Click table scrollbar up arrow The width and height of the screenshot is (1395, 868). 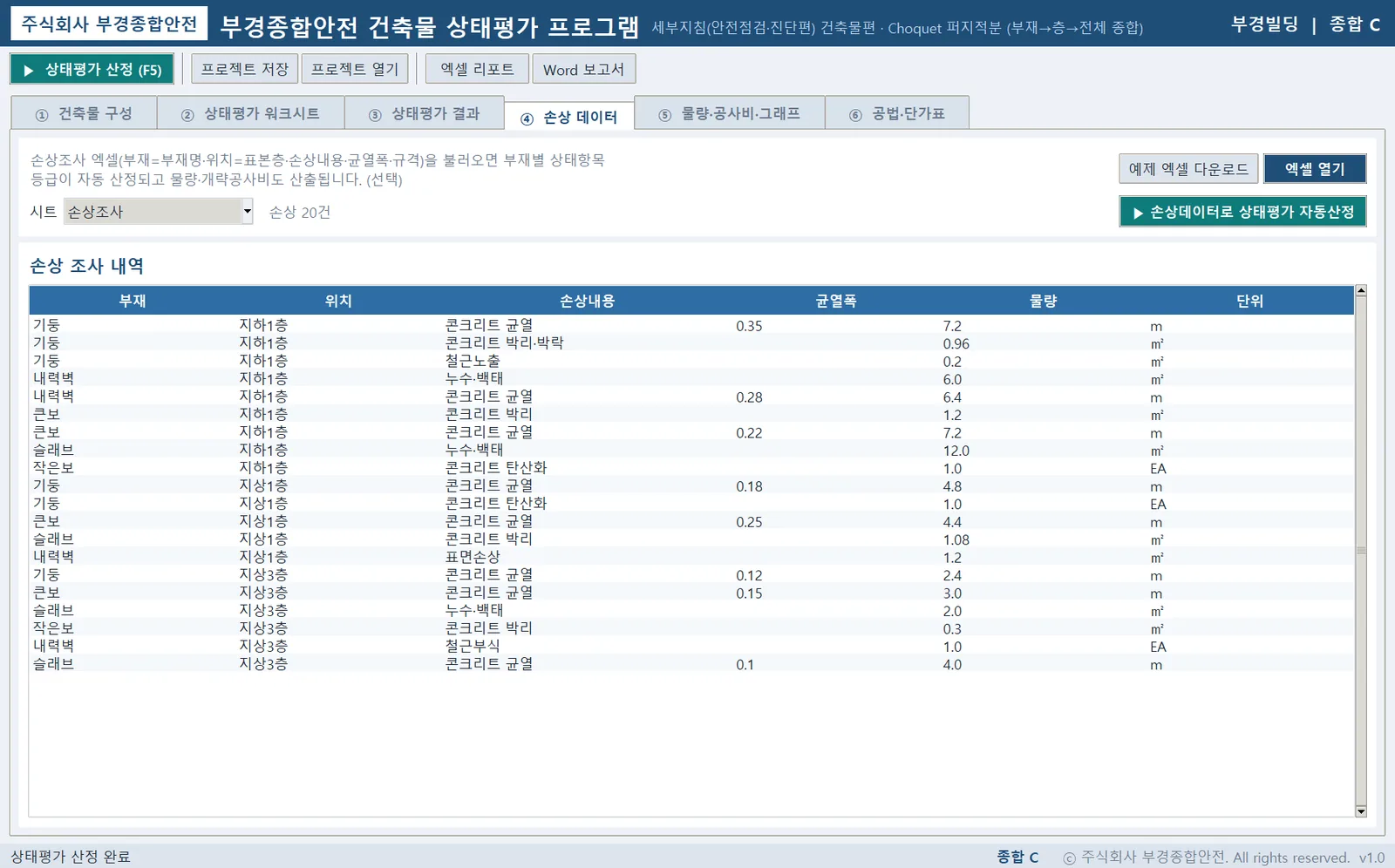tap(1361, 291)
